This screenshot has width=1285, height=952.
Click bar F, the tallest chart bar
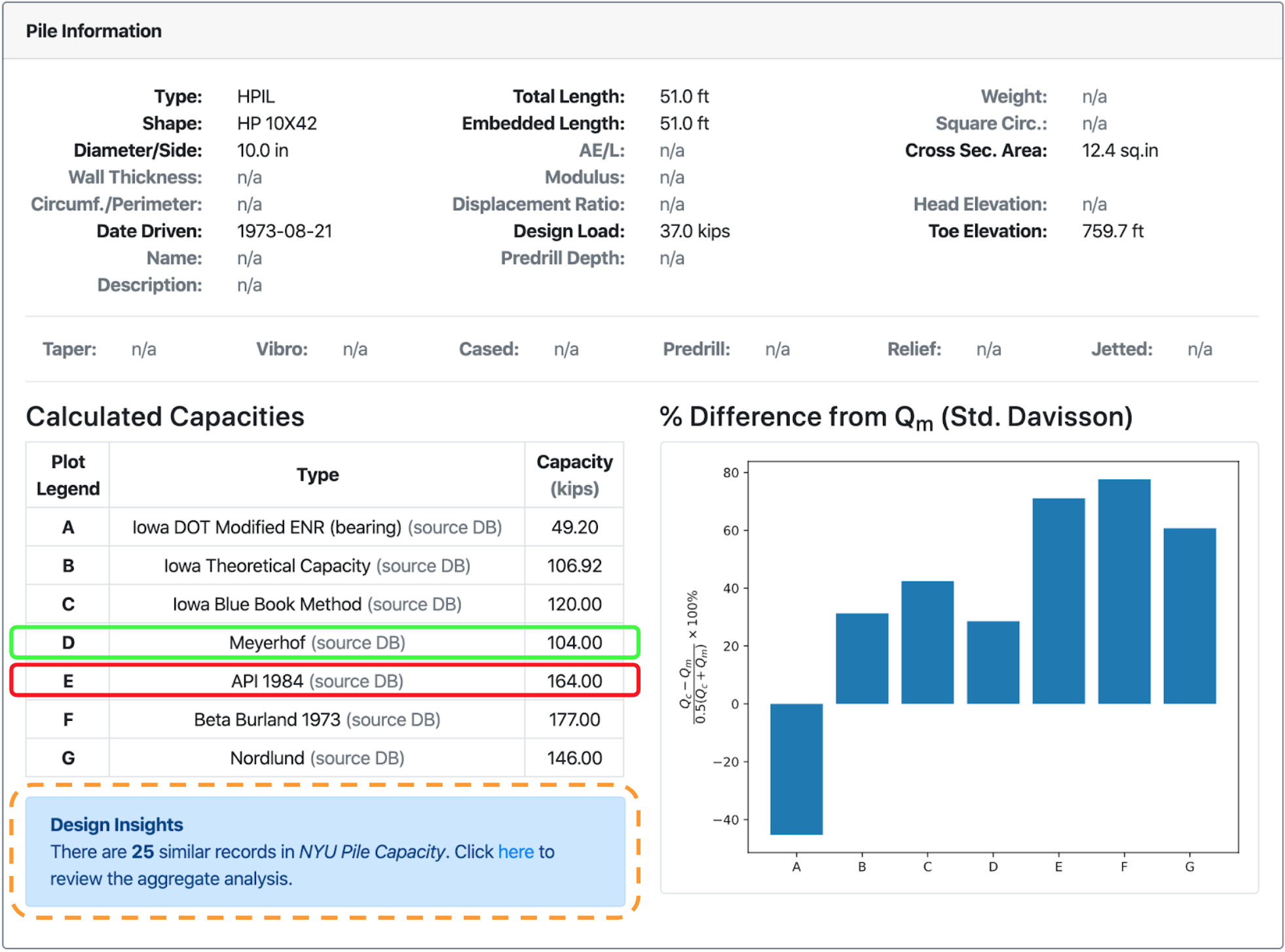[1124, 591]
